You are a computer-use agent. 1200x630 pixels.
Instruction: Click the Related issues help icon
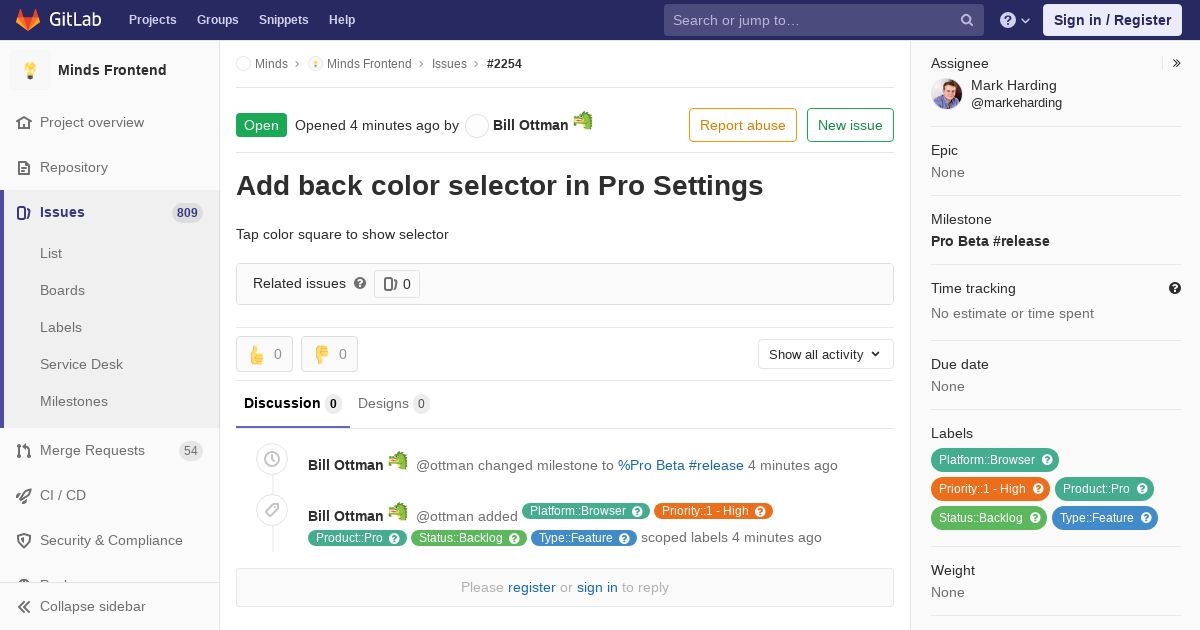click(360, 283)
